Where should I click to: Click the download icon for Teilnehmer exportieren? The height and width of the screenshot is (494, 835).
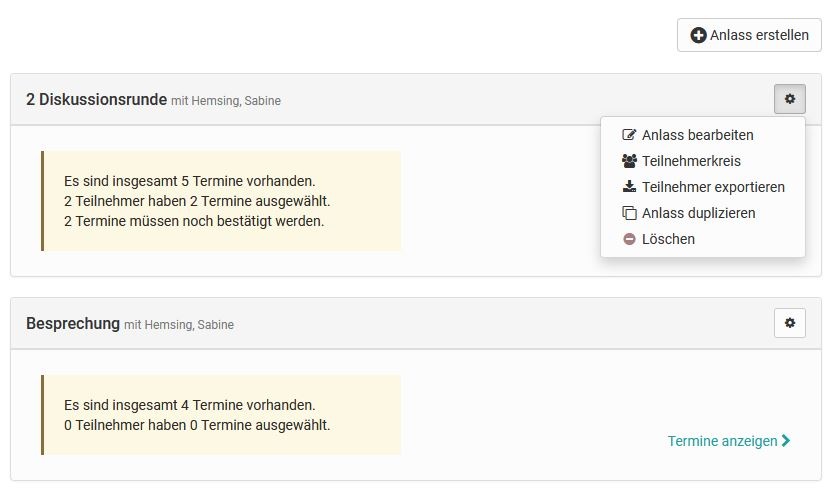[629, 187]
